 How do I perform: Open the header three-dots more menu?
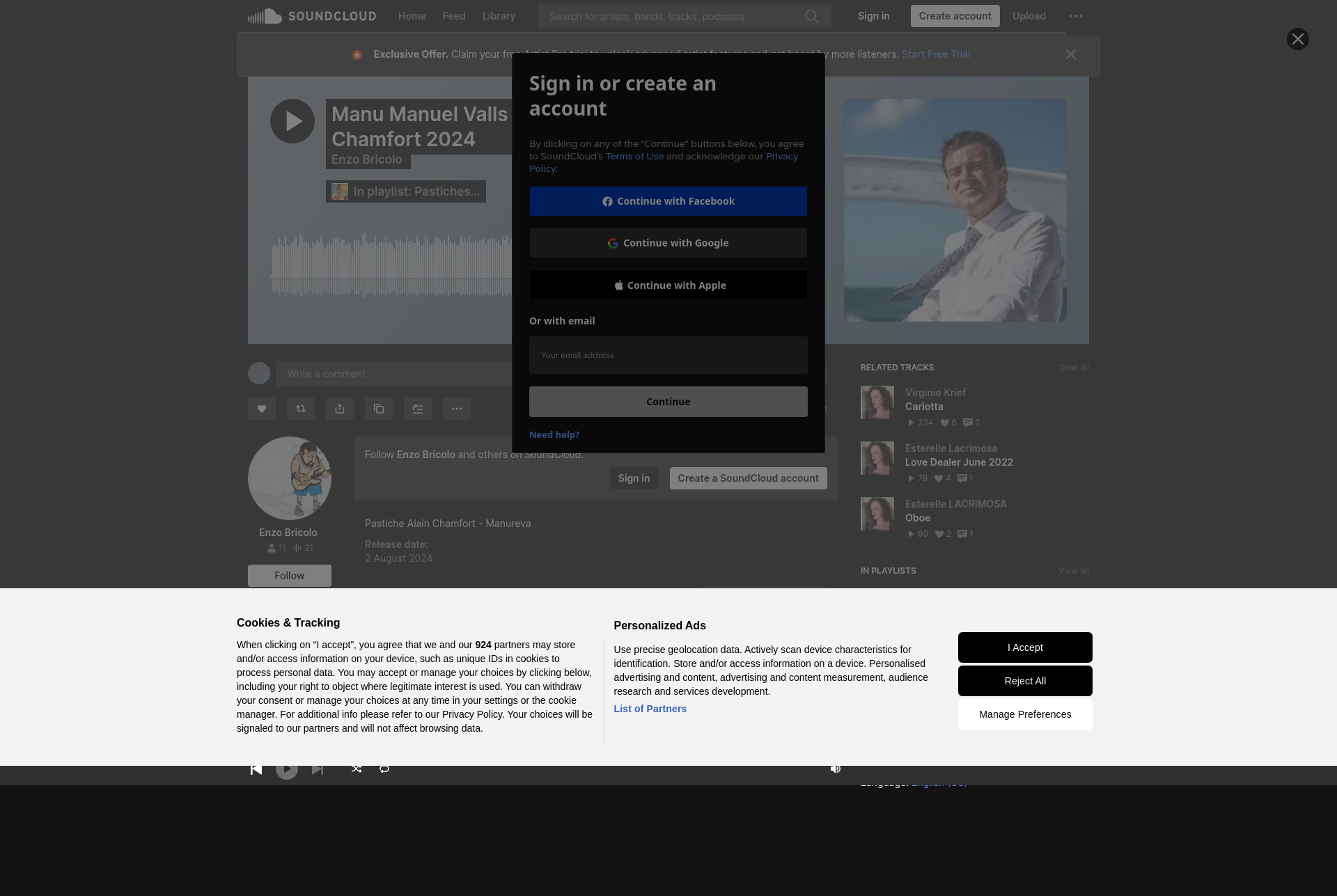[x=1076, y=16]
